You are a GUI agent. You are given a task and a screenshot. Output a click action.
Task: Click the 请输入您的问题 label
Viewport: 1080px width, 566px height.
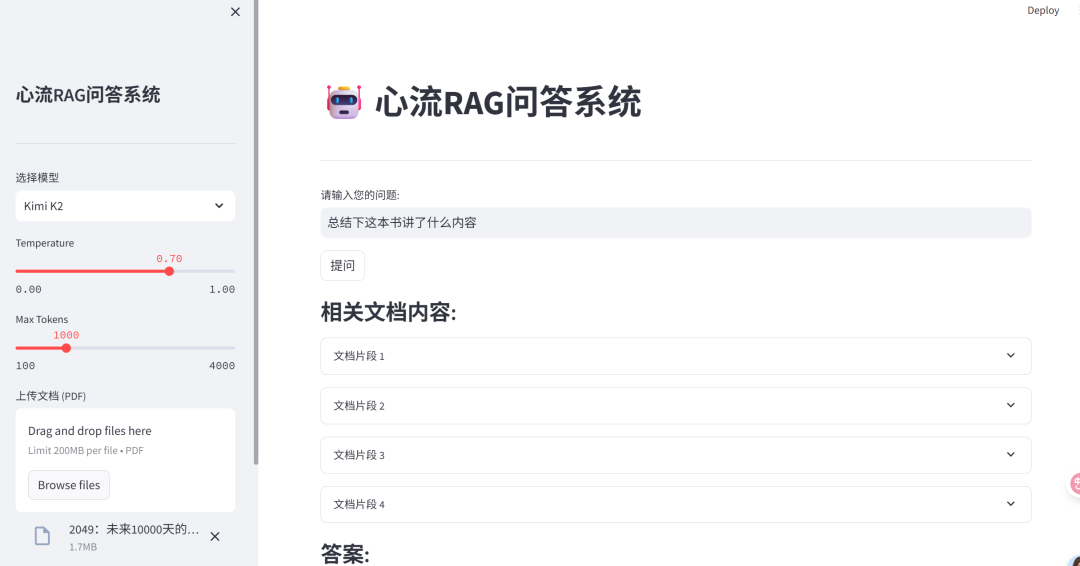tap(360, 195)
